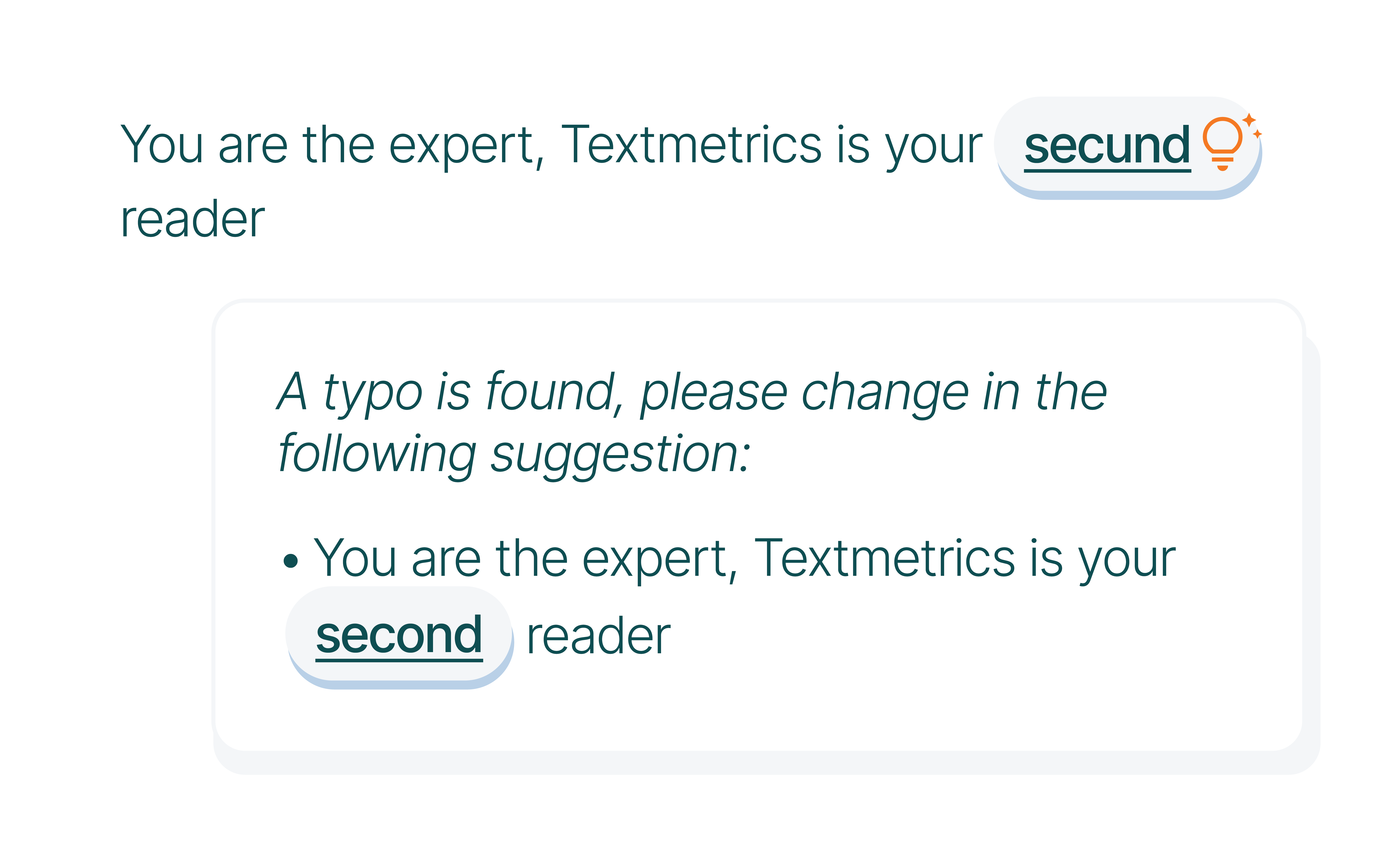The height and width of the screenshot is (858, 1400).
Task: Click "You" in the suggestion bullet
Action: [355, 559]
